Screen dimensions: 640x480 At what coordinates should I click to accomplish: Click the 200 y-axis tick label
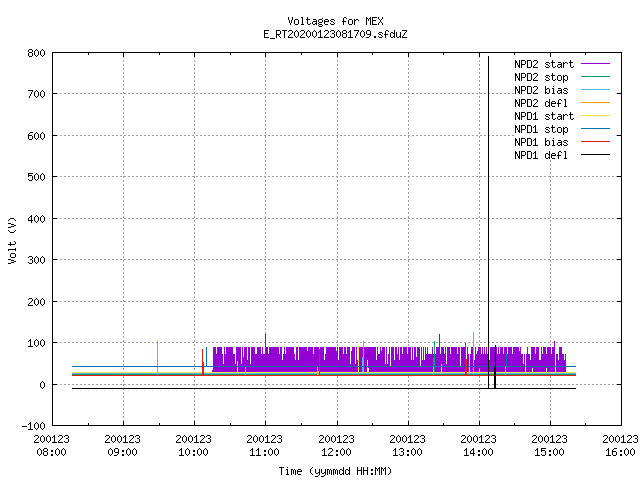(36, 302)
